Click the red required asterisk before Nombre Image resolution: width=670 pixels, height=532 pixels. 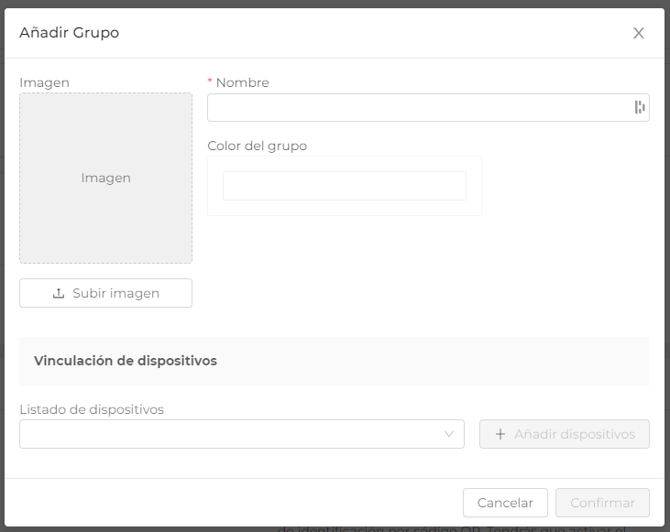(x=210, y=82)
